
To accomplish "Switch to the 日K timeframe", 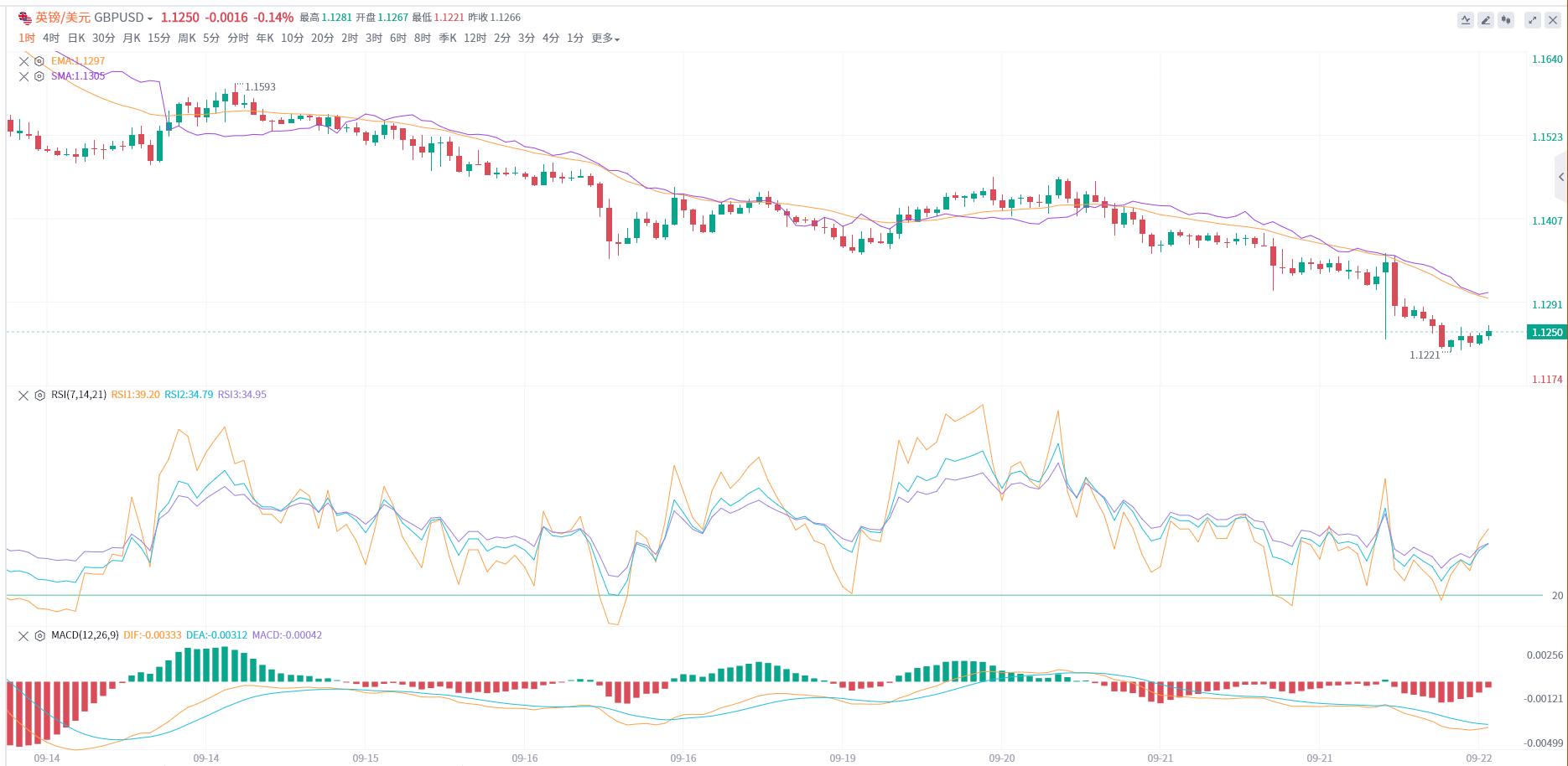I will pyautogui.click(x=76, y=39).
